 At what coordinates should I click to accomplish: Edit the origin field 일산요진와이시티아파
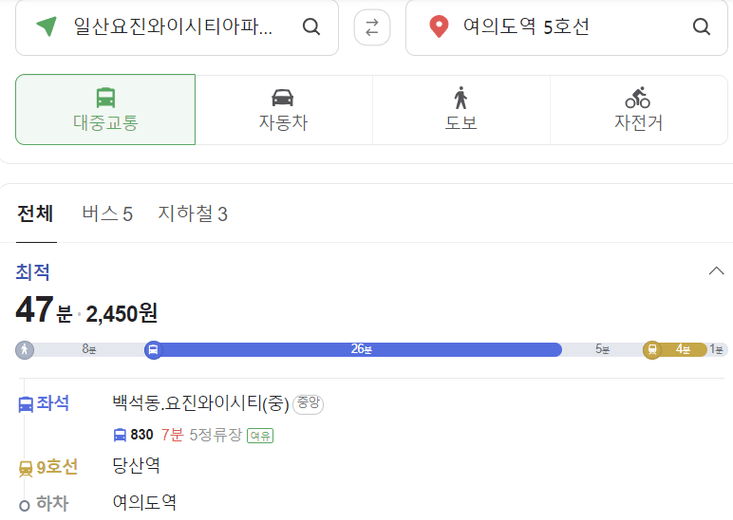tap(173, 27)
